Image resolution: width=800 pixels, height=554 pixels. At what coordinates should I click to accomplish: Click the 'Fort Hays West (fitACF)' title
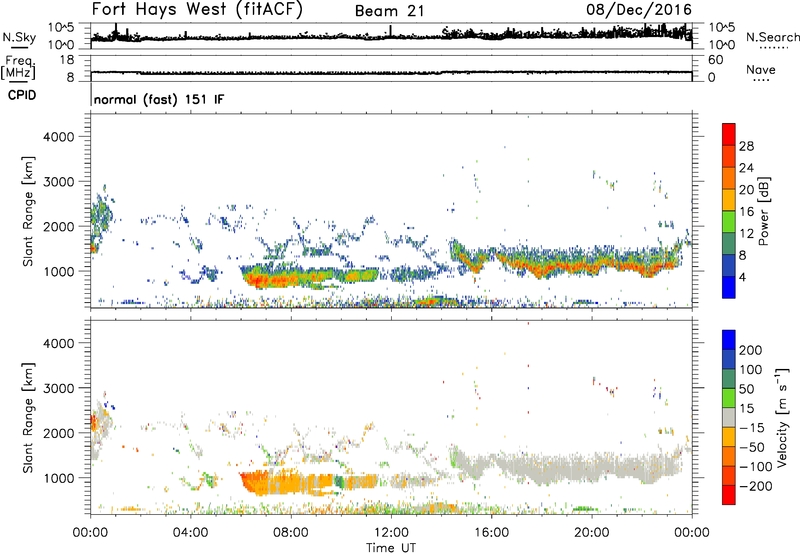[197, 10]
